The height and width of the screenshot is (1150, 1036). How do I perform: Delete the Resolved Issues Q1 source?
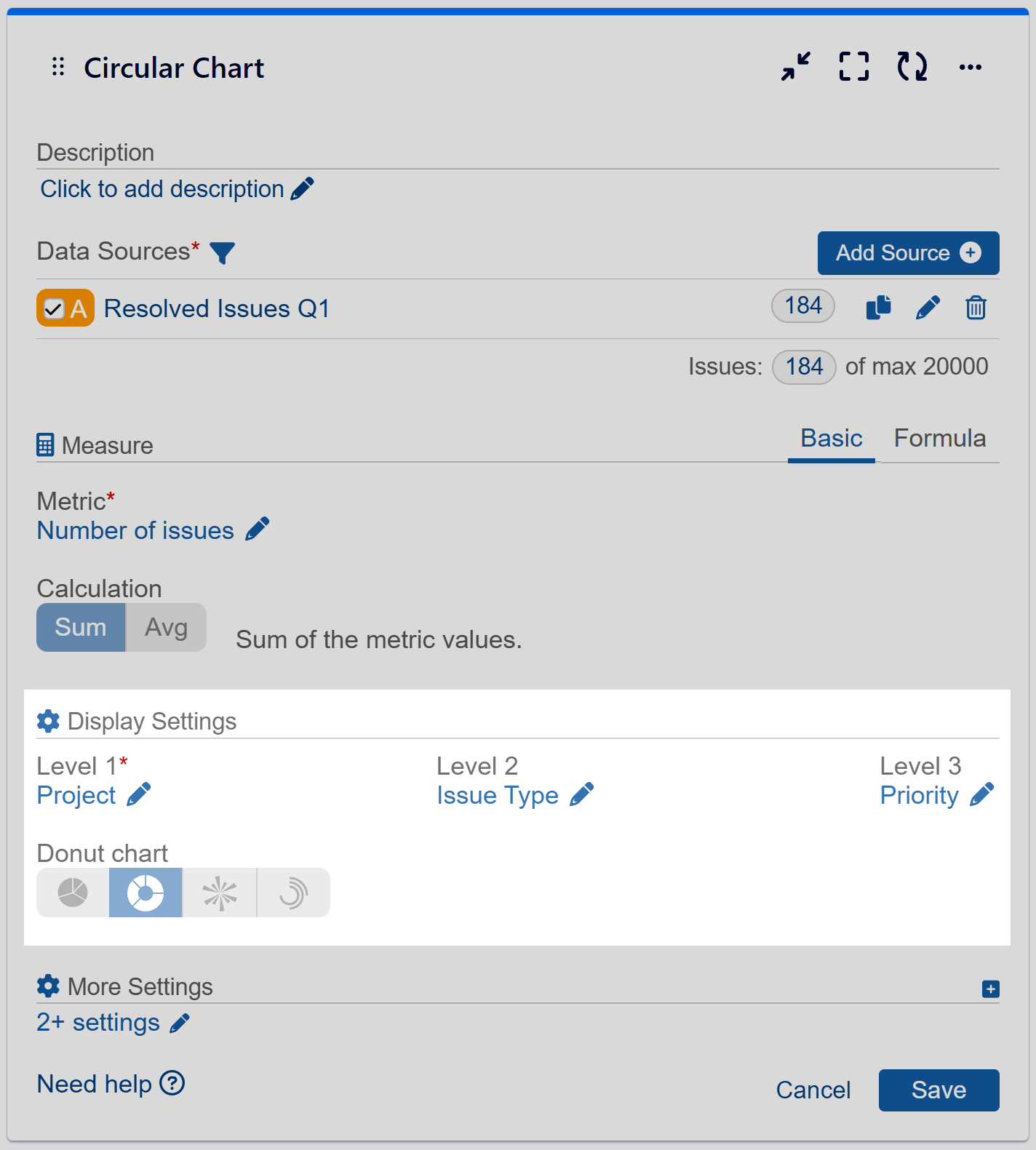[x=976, y=308]
